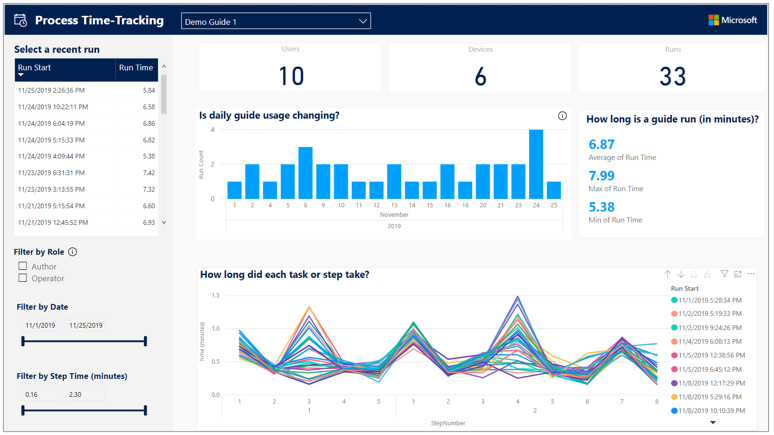Click the go to next level icon
This screenshot has width=774, height=435.
click(x=694, y=274)
